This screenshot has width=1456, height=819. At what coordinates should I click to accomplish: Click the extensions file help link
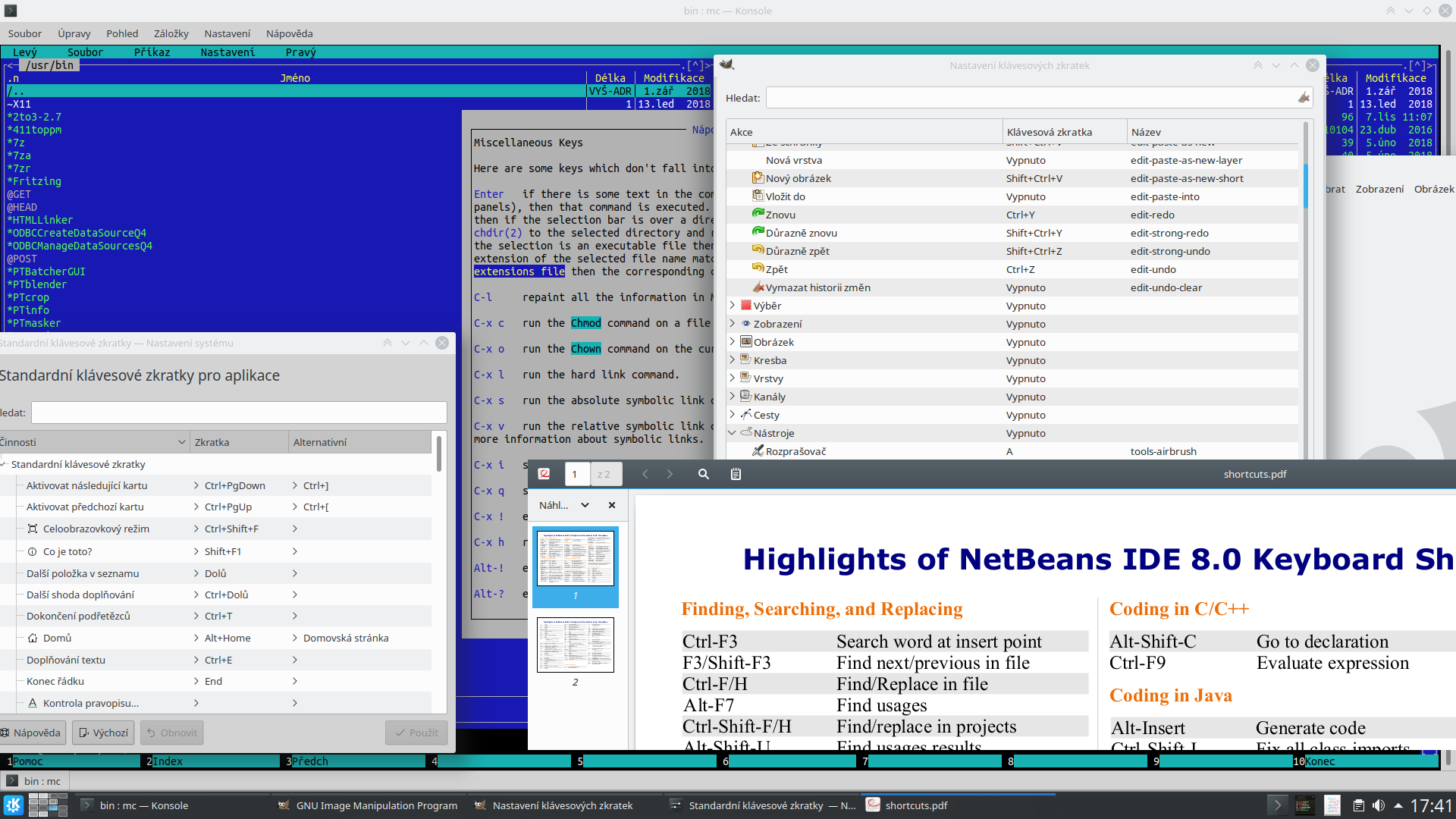tap(519, 271)
